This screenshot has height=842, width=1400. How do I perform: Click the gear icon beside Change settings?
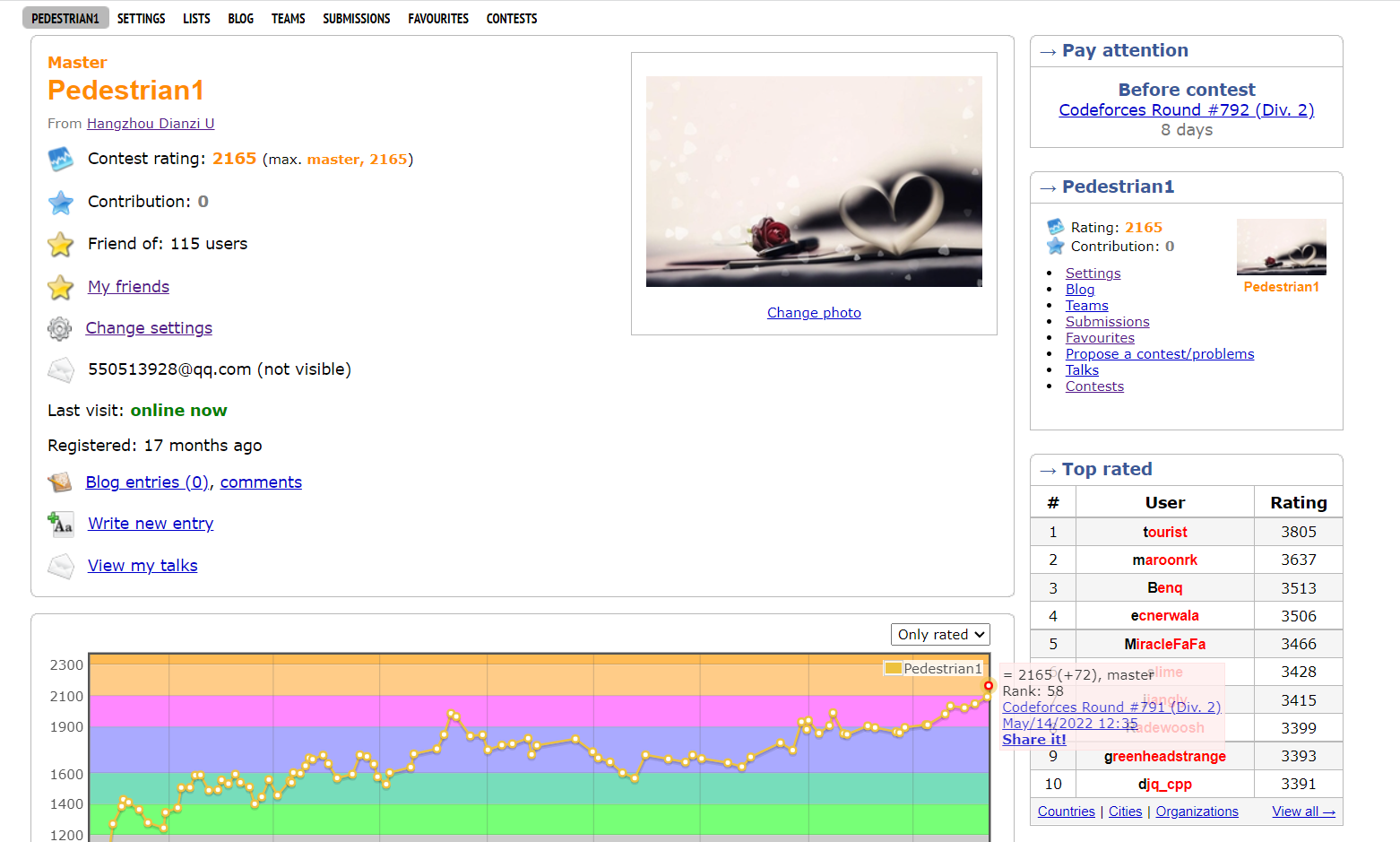pos(59,329)
